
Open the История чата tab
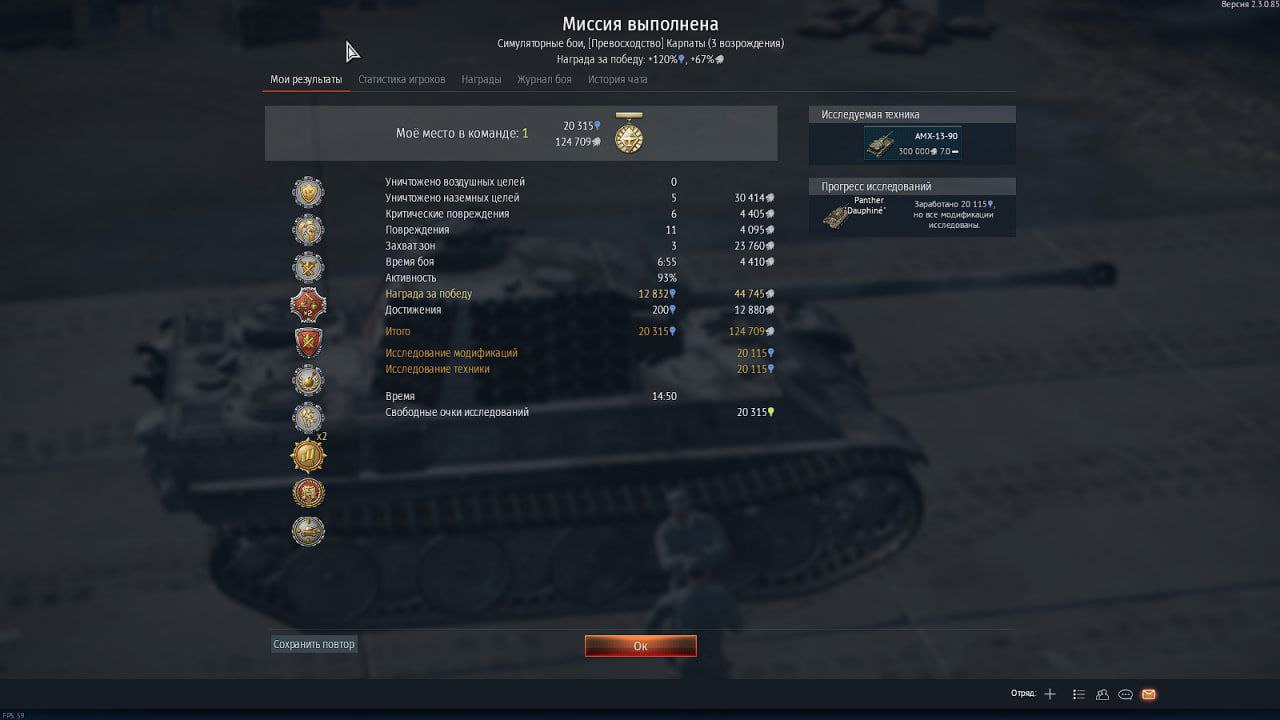(x=617, y=79)
